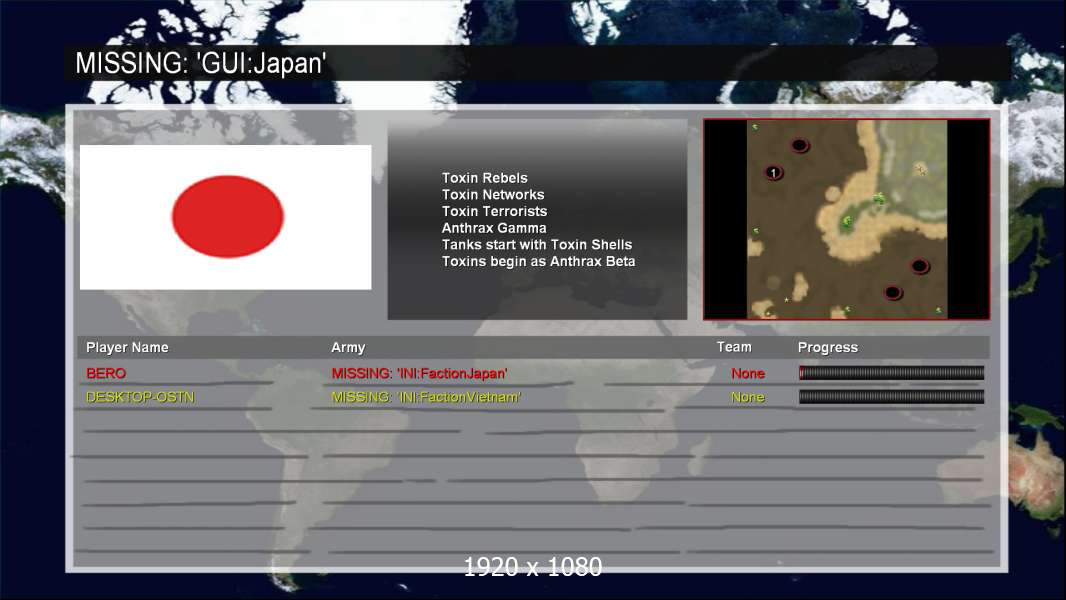Click the 'Toxin Terrorists' text line
This screenshot has width=1066, height=600.
coord(494,211)
